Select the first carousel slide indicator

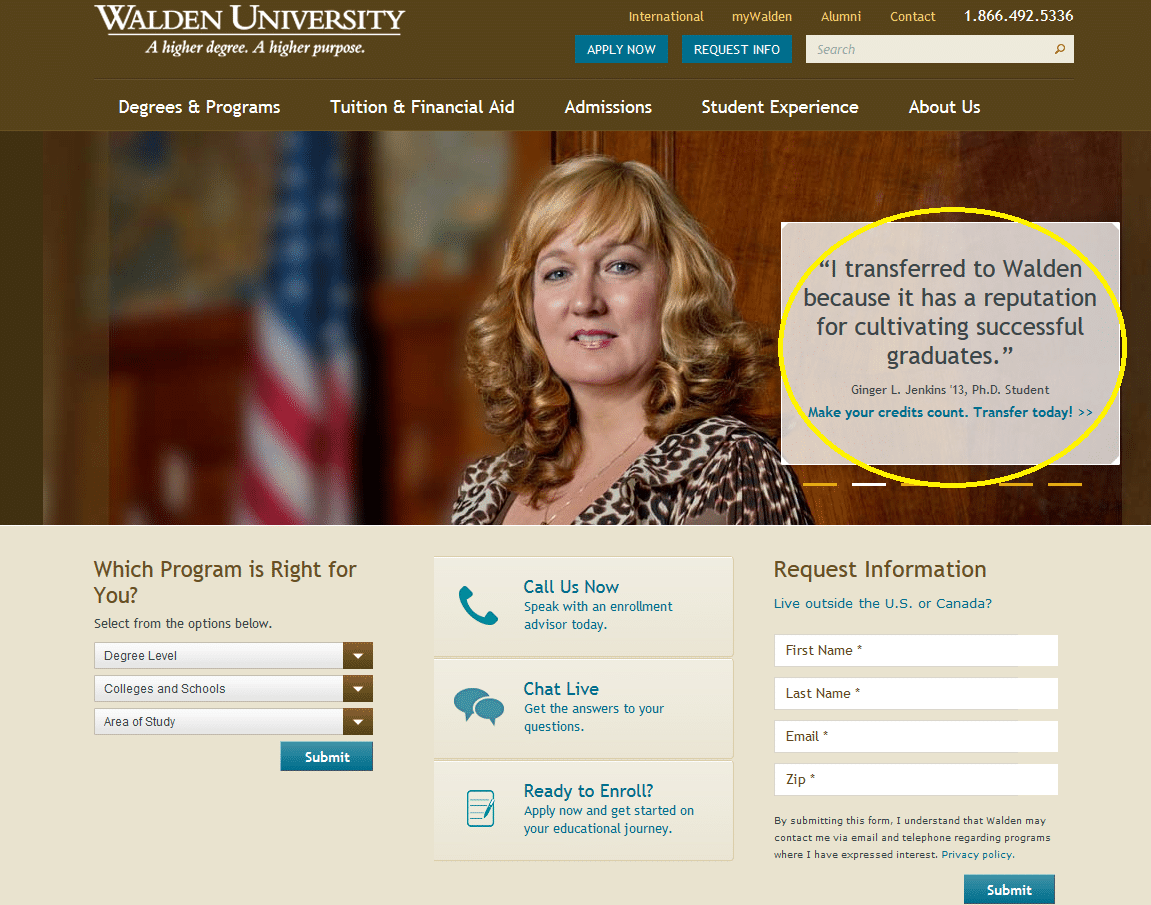819,484
